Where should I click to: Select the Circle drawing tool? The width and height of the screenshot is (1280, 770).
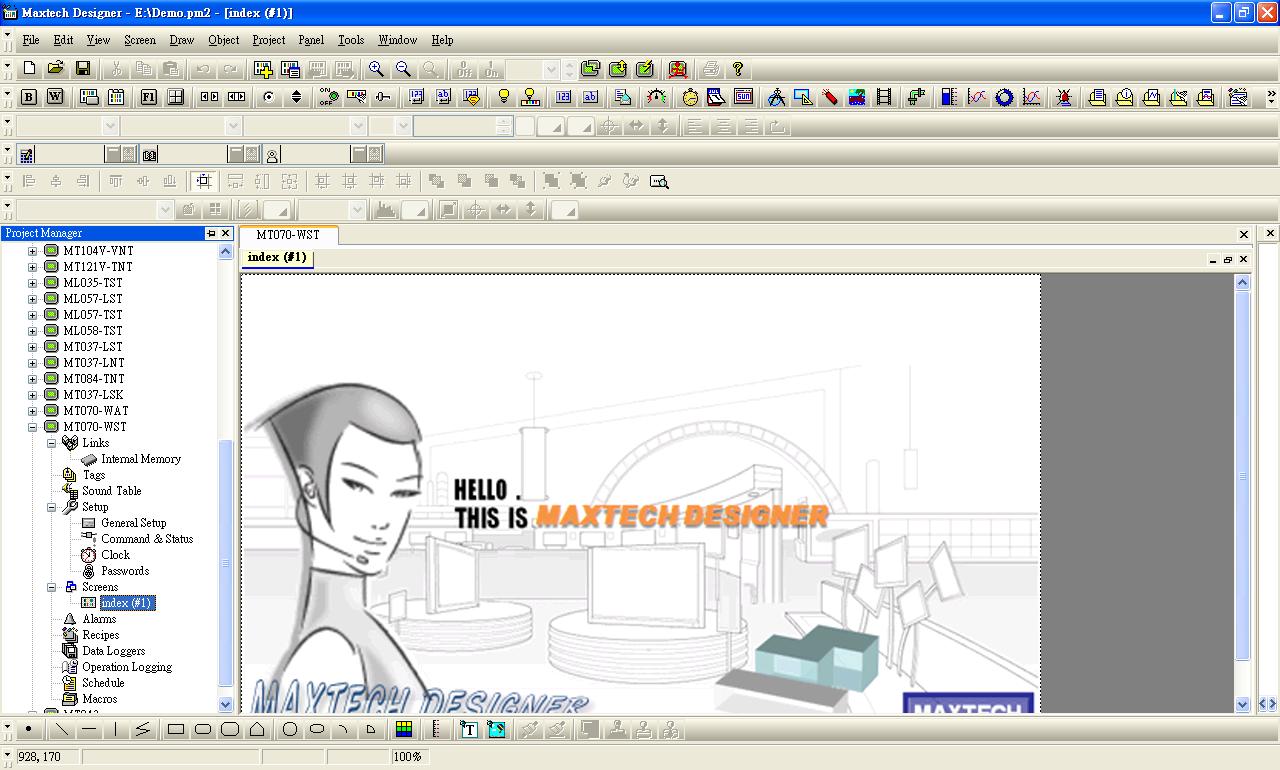290,729
